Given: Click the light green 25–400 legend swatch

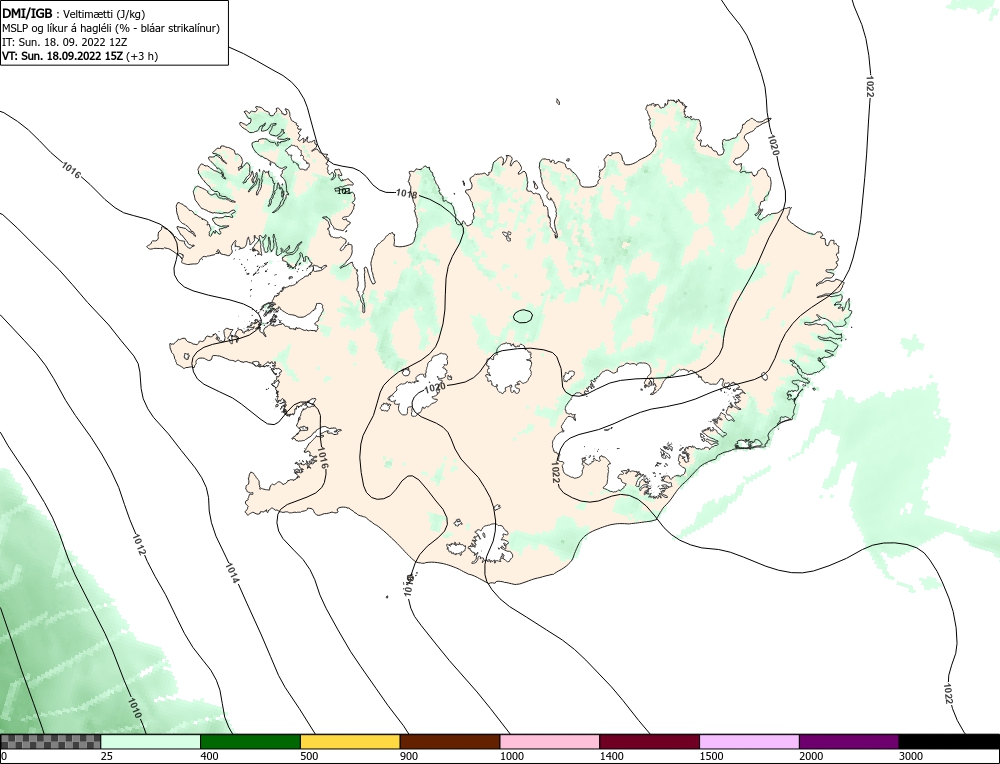Looking at the screenshot, I should [x=151, y=742].
